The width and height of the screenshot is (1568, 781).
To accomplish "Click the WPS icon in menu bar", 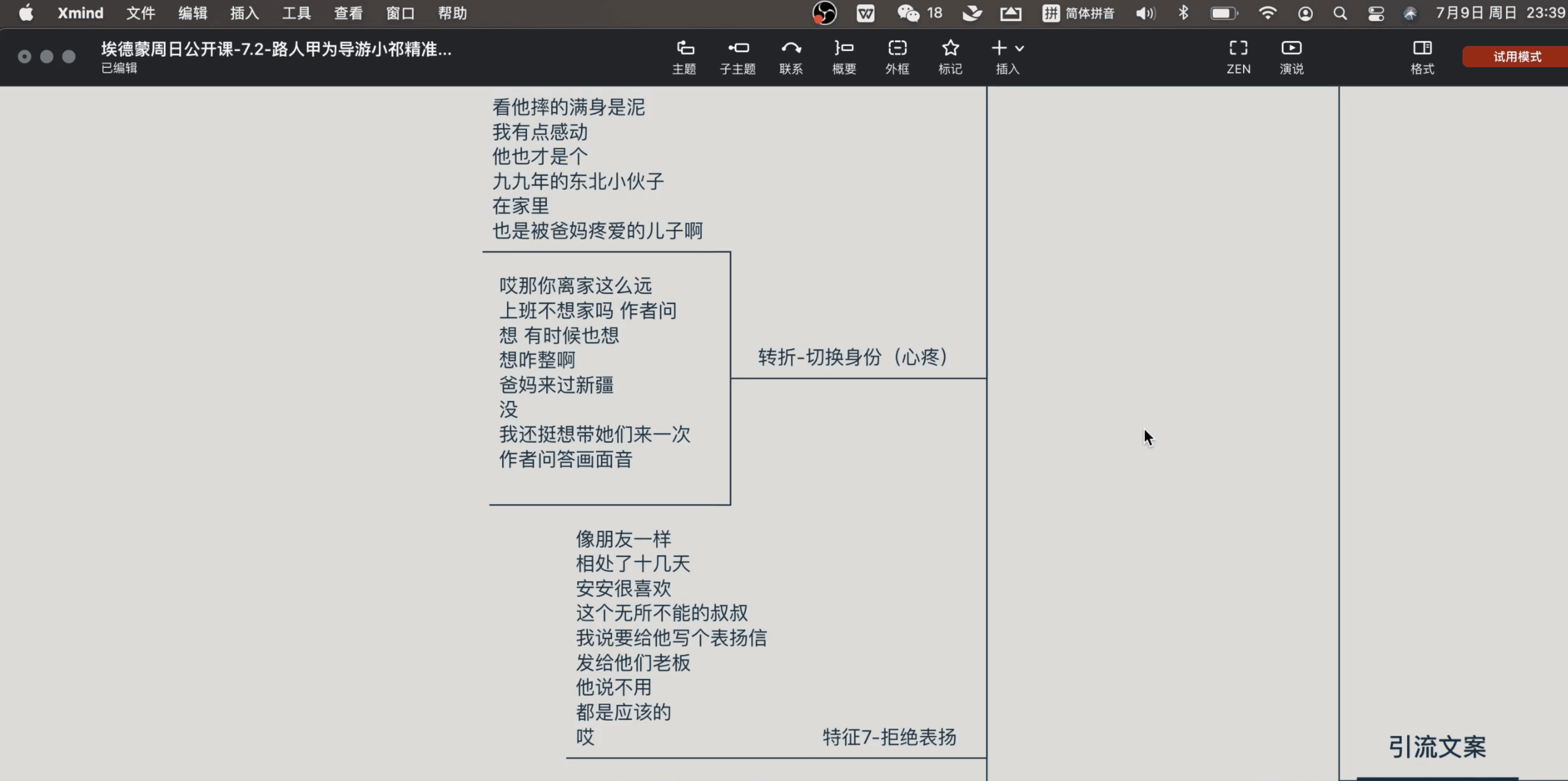I will click(866, 13).
